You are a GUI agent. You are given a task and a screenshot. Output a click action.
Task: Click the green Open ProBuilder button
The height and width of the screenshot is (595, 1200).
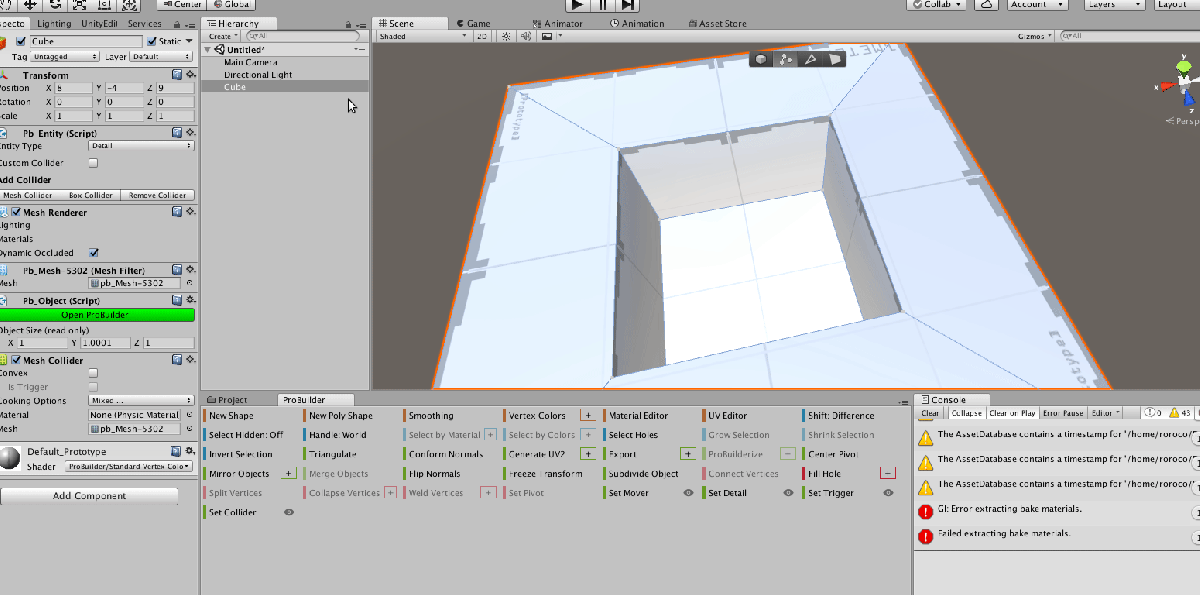point(97,315)
